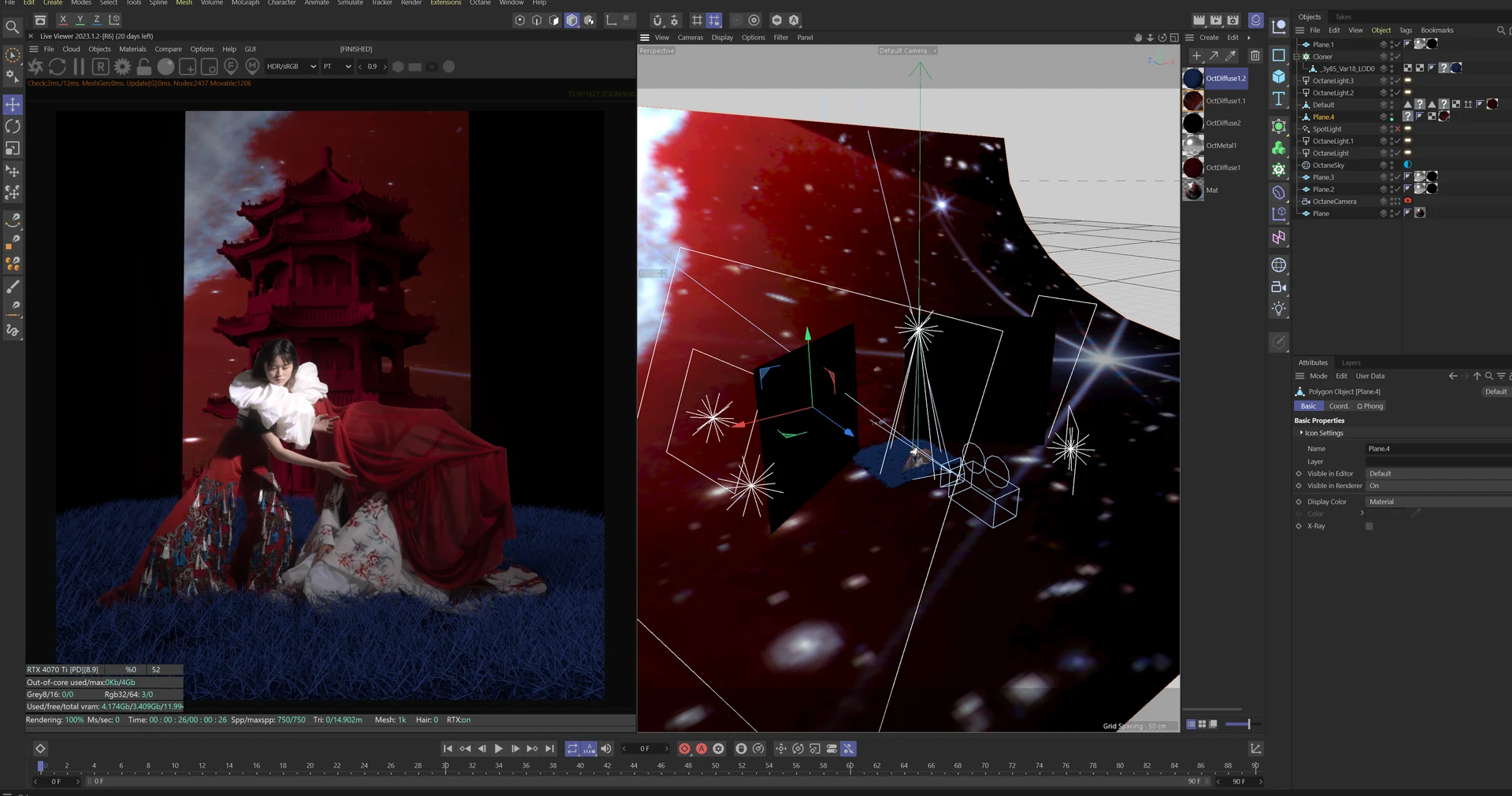Open Octane render settings gear icon
This screenshot has height=796, width=1512.
click(123, 67)
